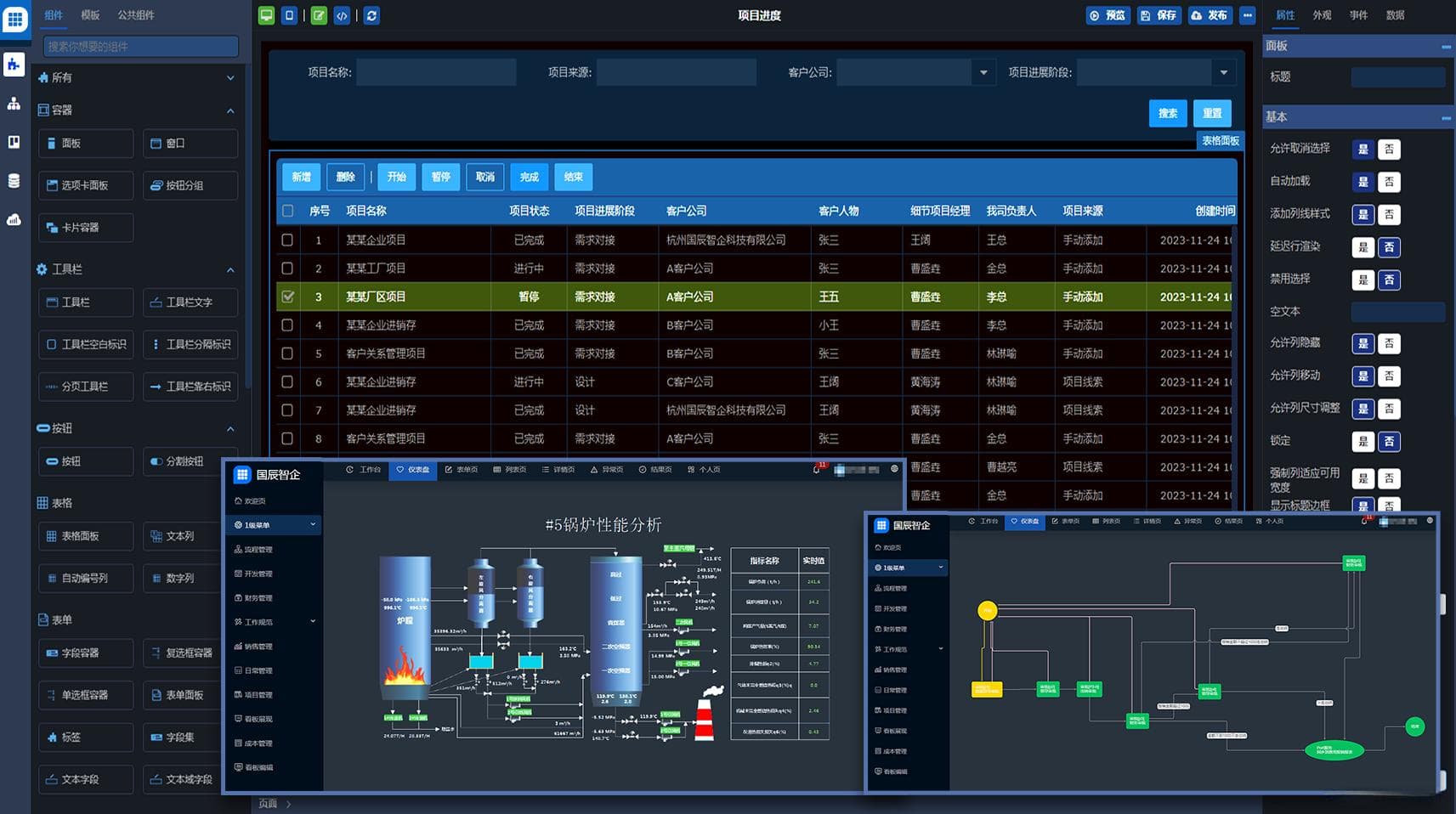
Task: Tick the table header select-all checkbox
Action: click(x=287, y=211)
